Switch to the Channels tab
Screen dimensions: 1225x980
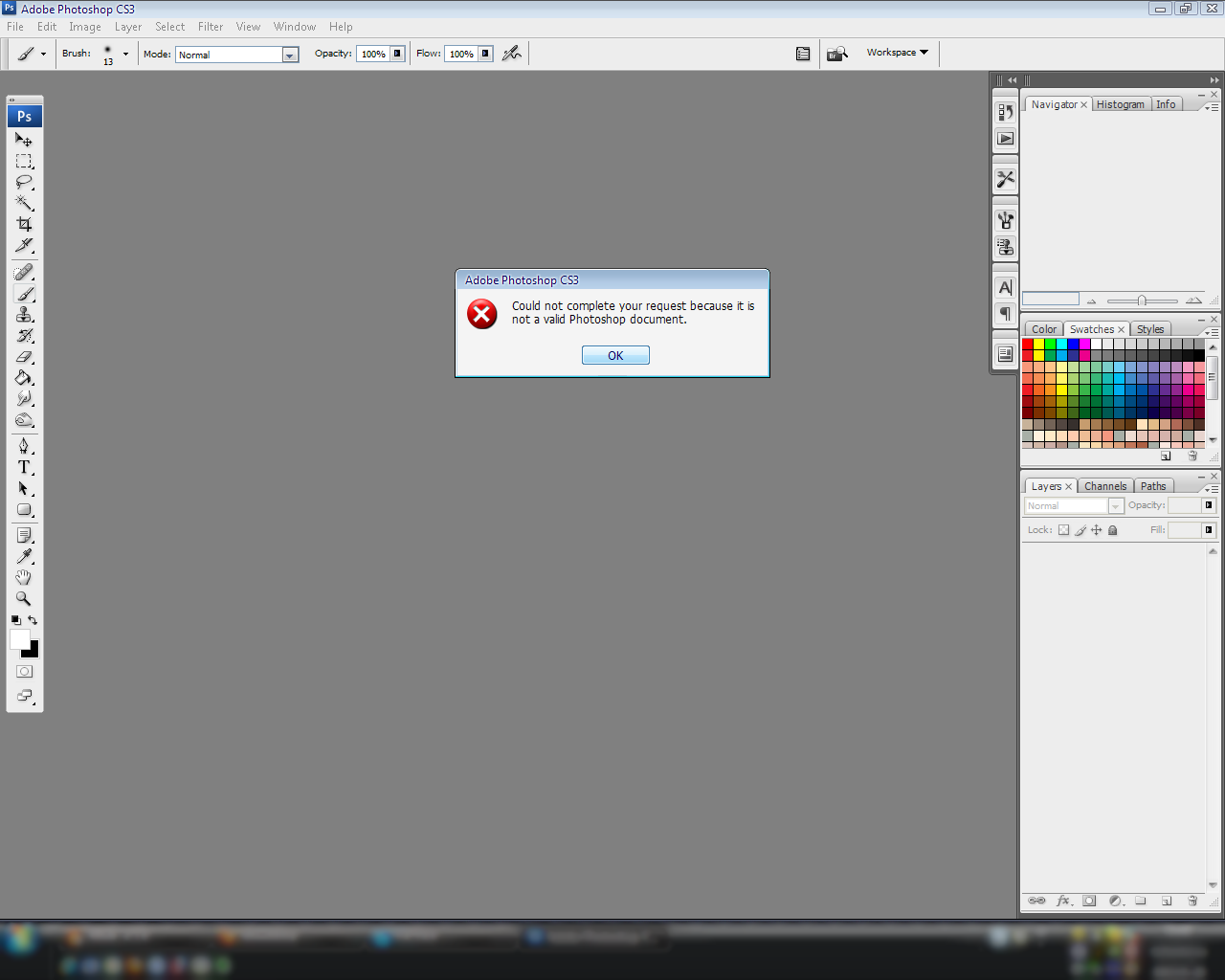point(1104,486)
